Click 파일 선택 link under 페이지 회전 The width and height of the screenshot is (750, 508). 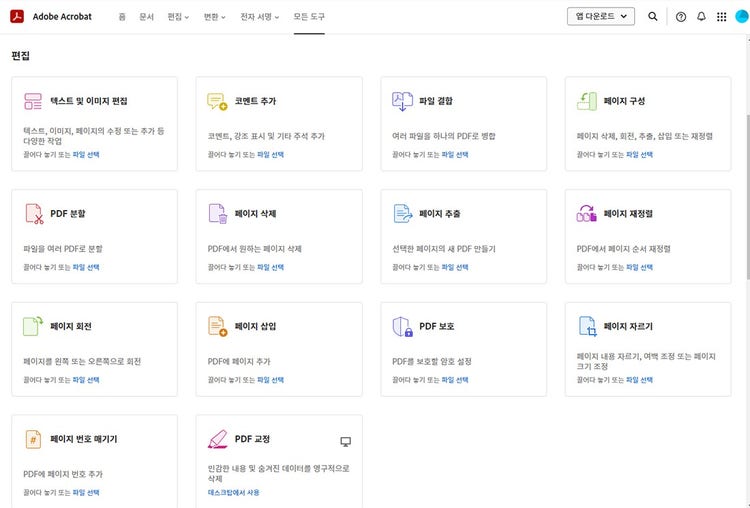pos(86,380)
